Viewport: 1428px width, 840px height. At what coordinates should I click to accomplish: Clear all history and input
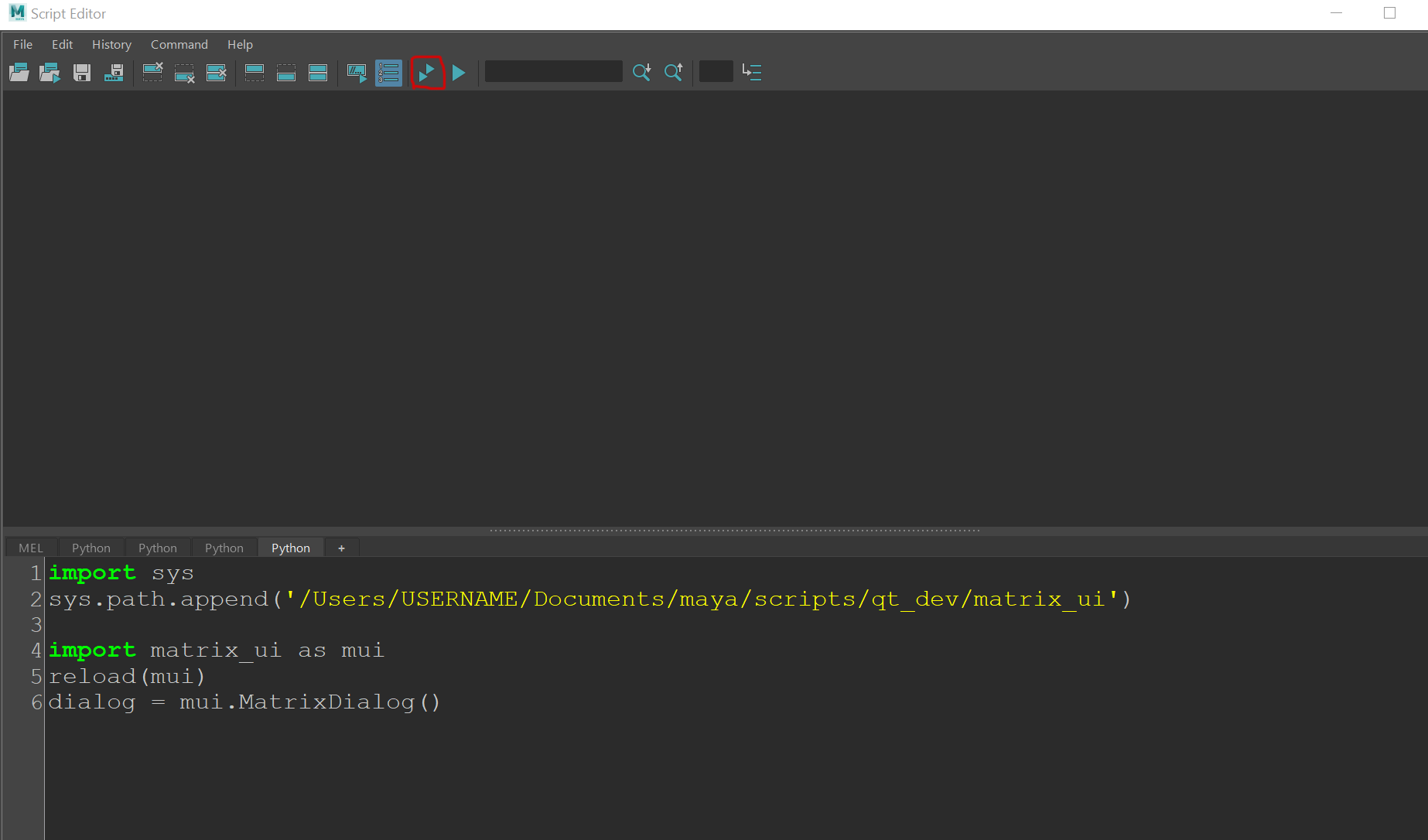(217, 73)
